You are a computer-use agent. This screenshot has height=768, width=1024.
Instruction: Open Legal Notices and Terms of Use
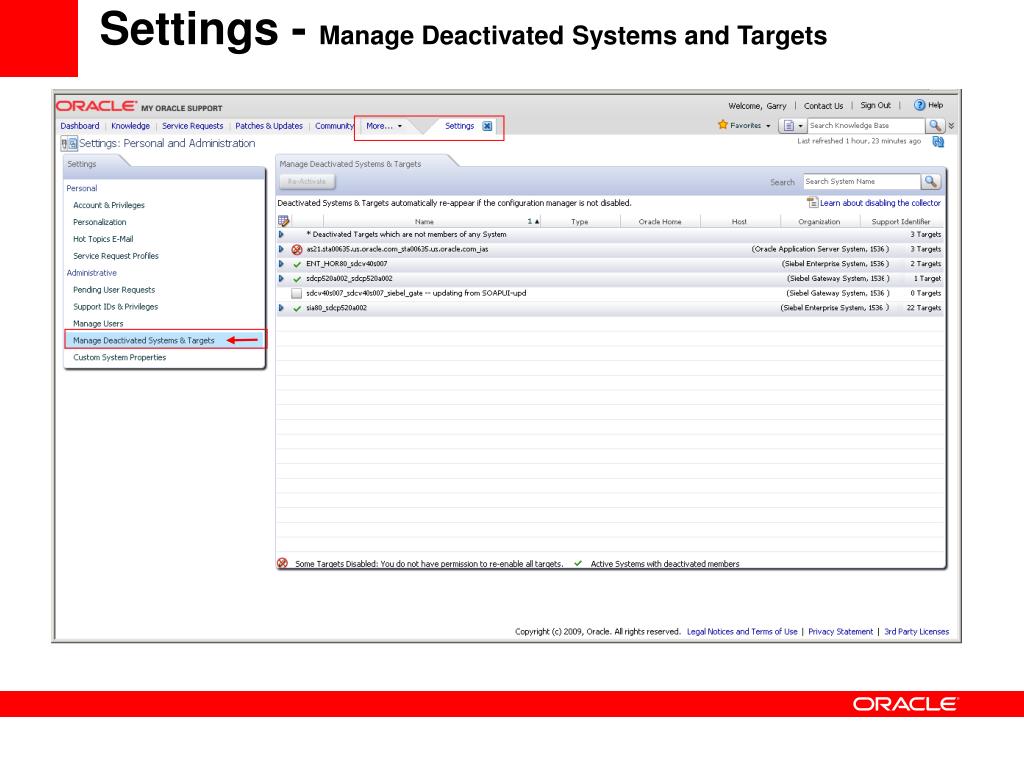tap(742, 632)
